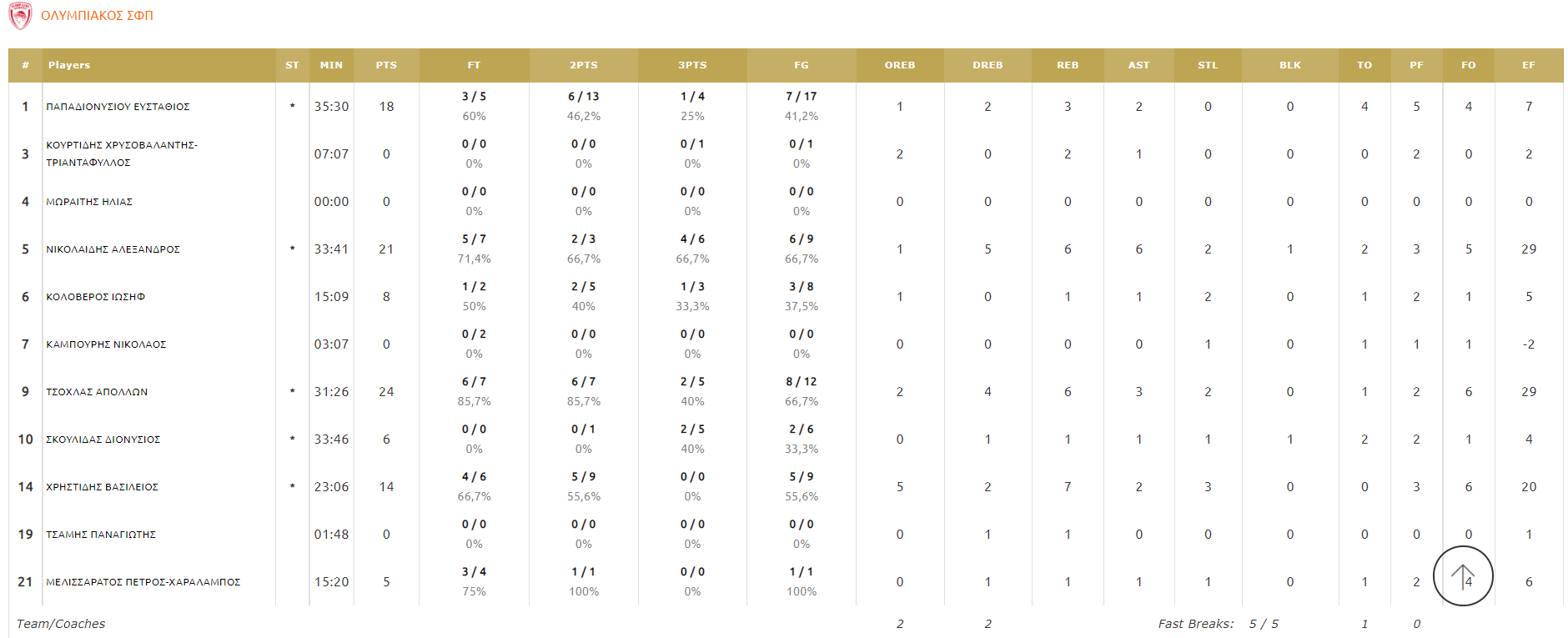Image resolution: width=1568 pixels, height=638 pixels.
Task: Click the MIN column header
Action: [331, 65]
